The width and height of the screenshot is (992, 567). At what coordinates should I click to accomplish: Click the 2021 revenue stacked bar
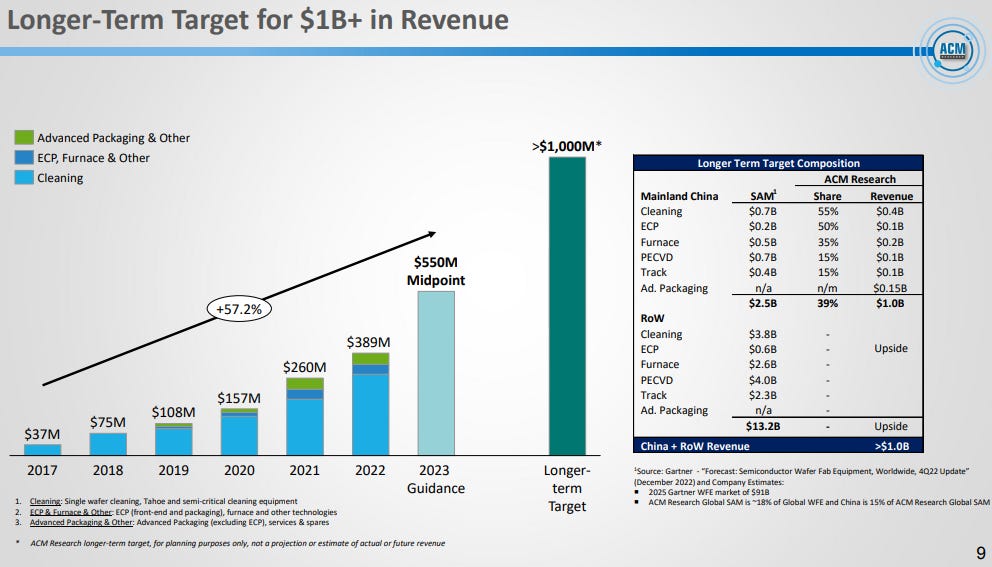[x=305, y=416]
